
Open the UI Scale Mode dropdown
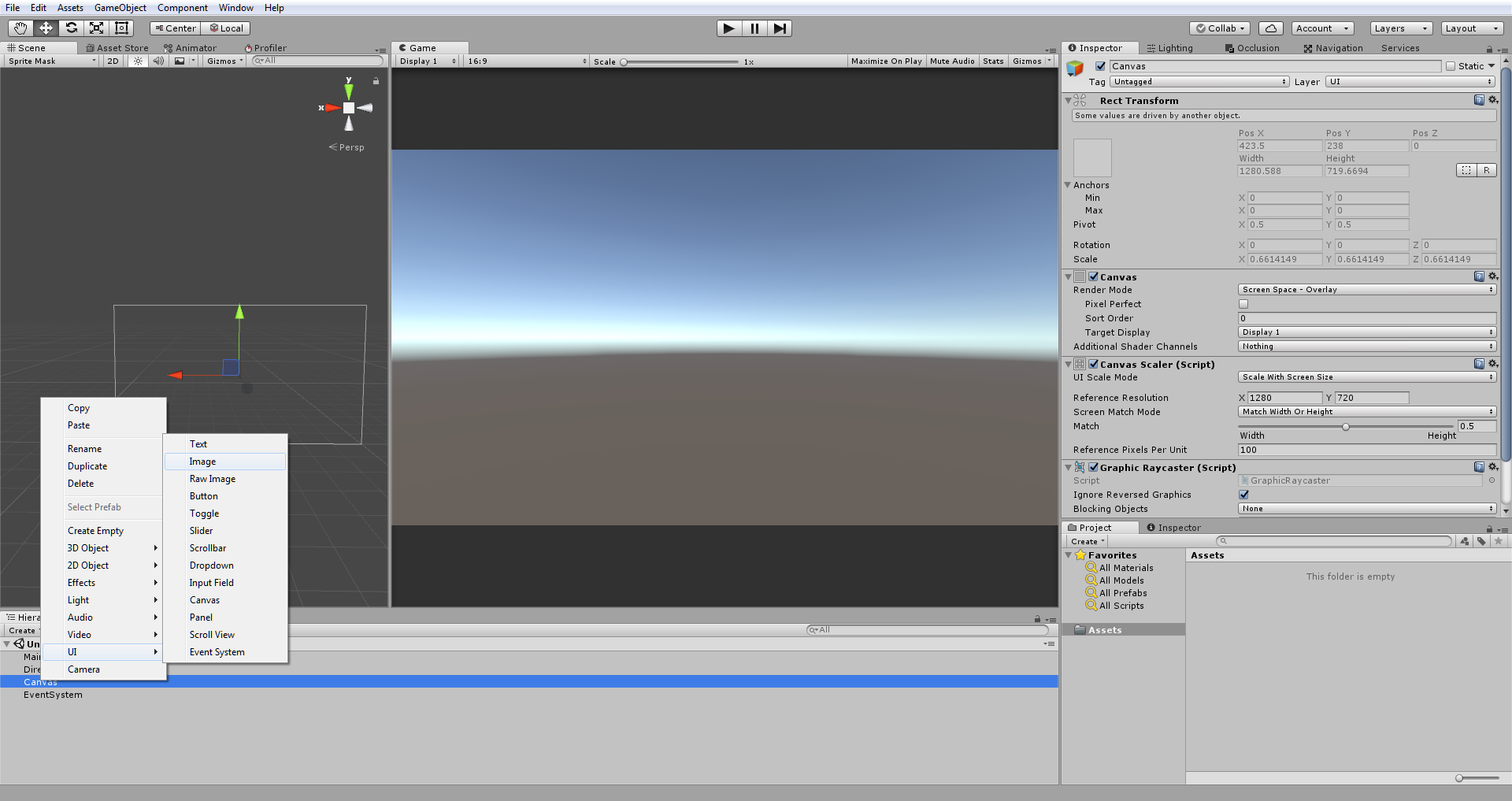tap(1366, 377)
